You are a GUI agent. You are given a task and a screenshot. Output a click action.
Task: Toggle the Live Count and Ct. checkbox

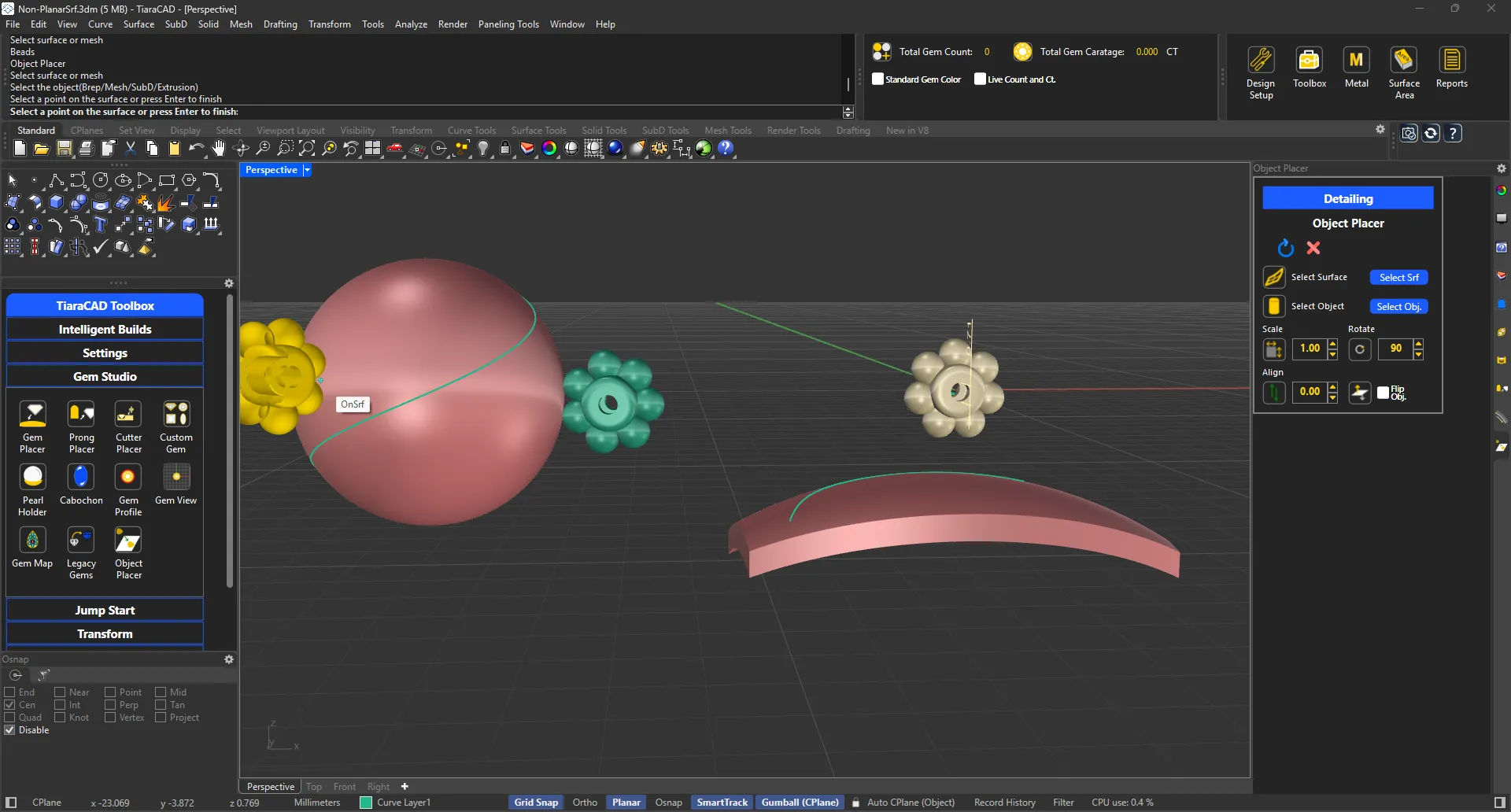pyautogui.click(x=980, y=79)
